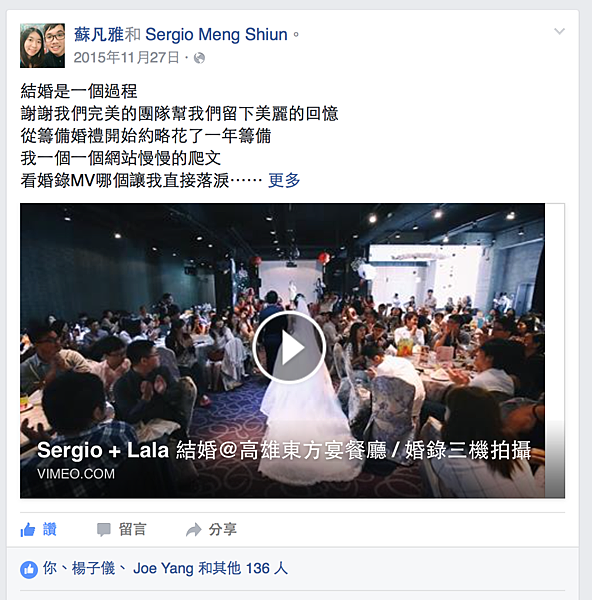Click the VIMEO.COM source label
The image size is (592, 600).
click(76, 474)
